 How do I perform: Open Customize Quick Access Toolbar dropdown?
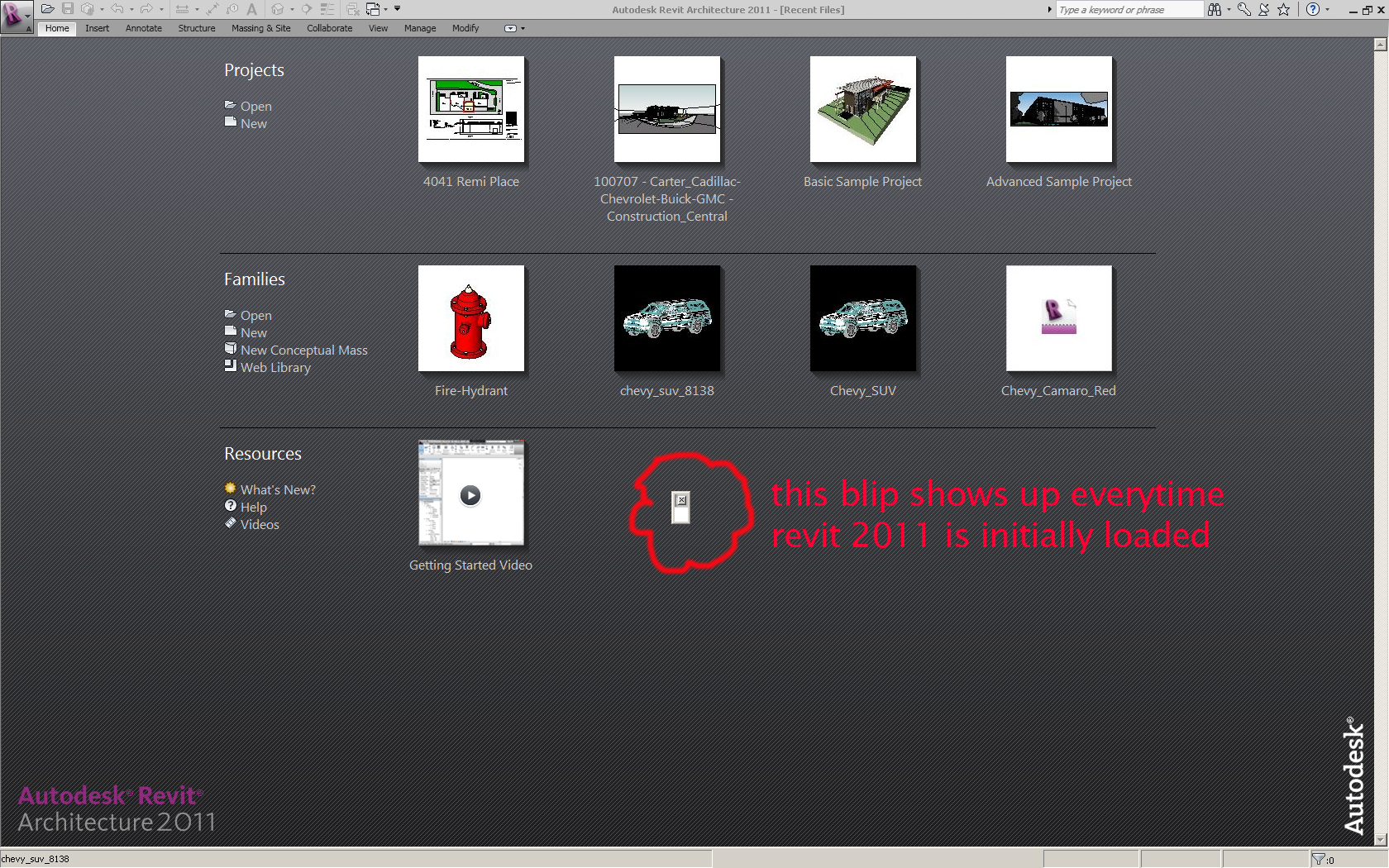point(398,9)
